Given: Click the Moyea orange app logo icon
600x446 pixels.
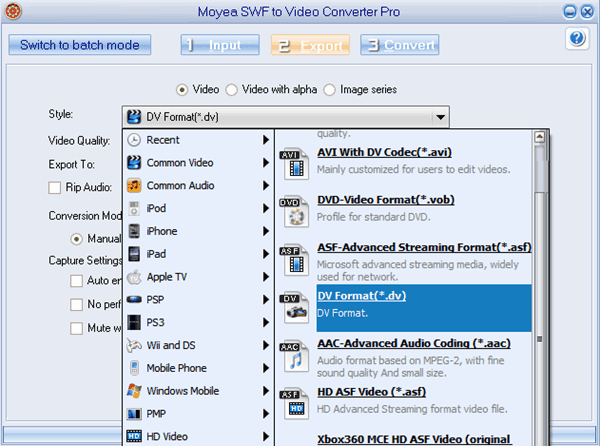Looking at the screenshot, I should tap(13, 11).
